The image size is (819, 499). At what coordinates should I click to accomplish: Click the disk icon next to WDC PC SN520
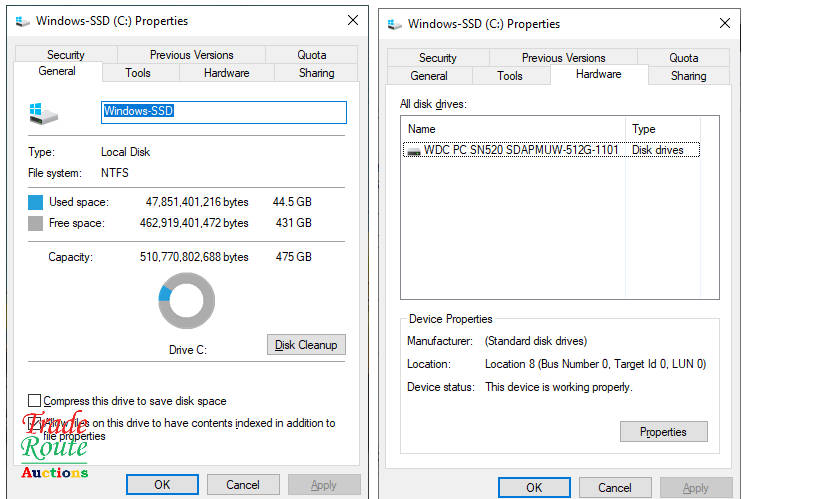tap(412, 150)
